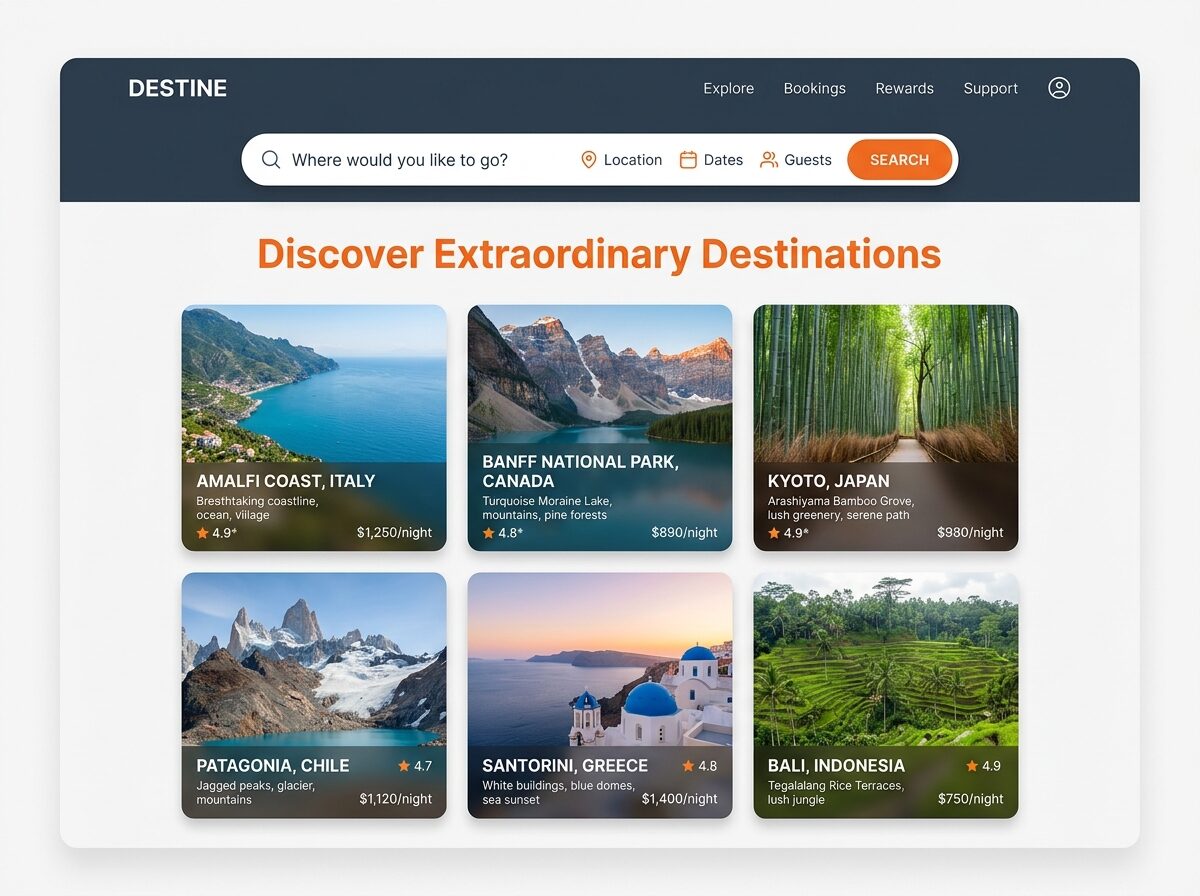Open the Guests selector
The width and height of the screenshot is (1200, 896).
[796, 160]
